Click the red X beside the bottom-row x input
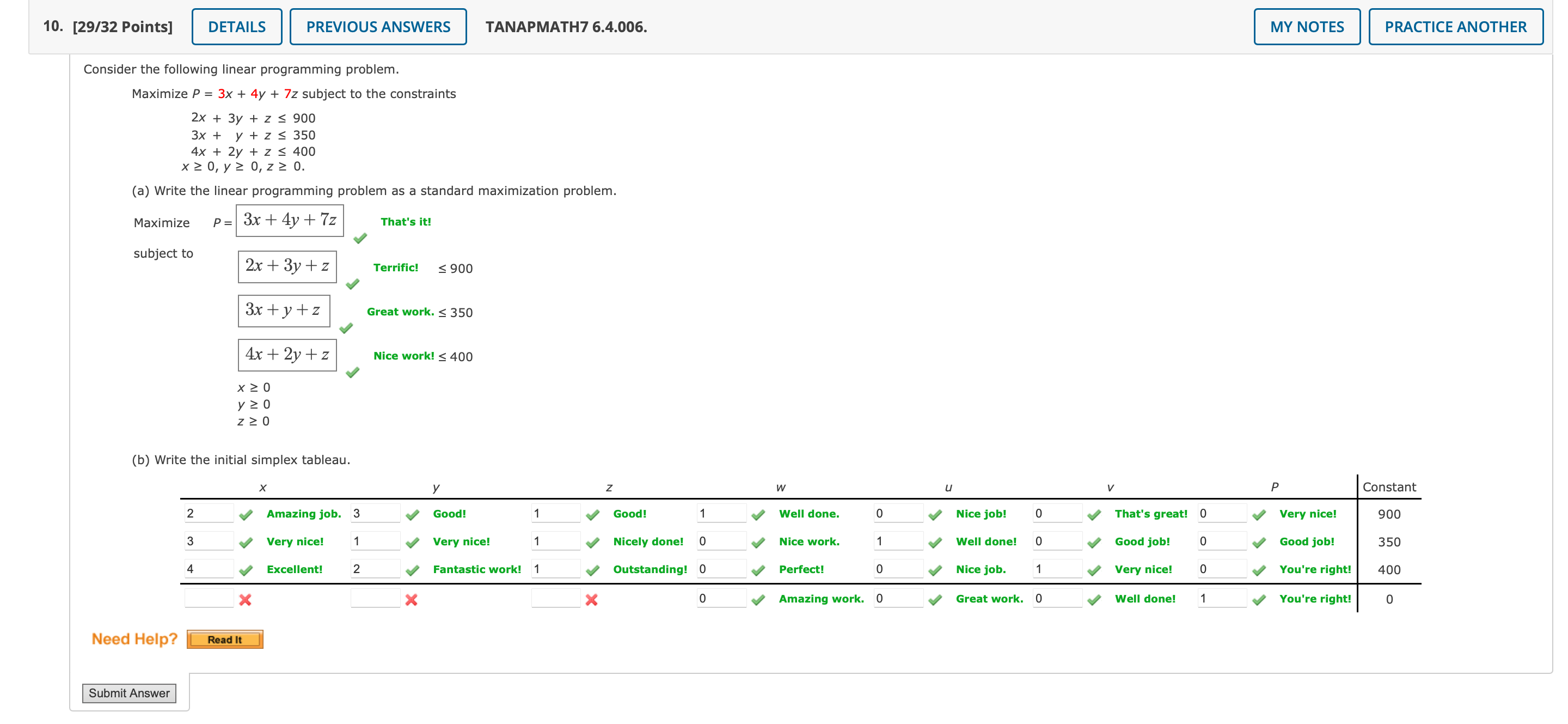 246,600
